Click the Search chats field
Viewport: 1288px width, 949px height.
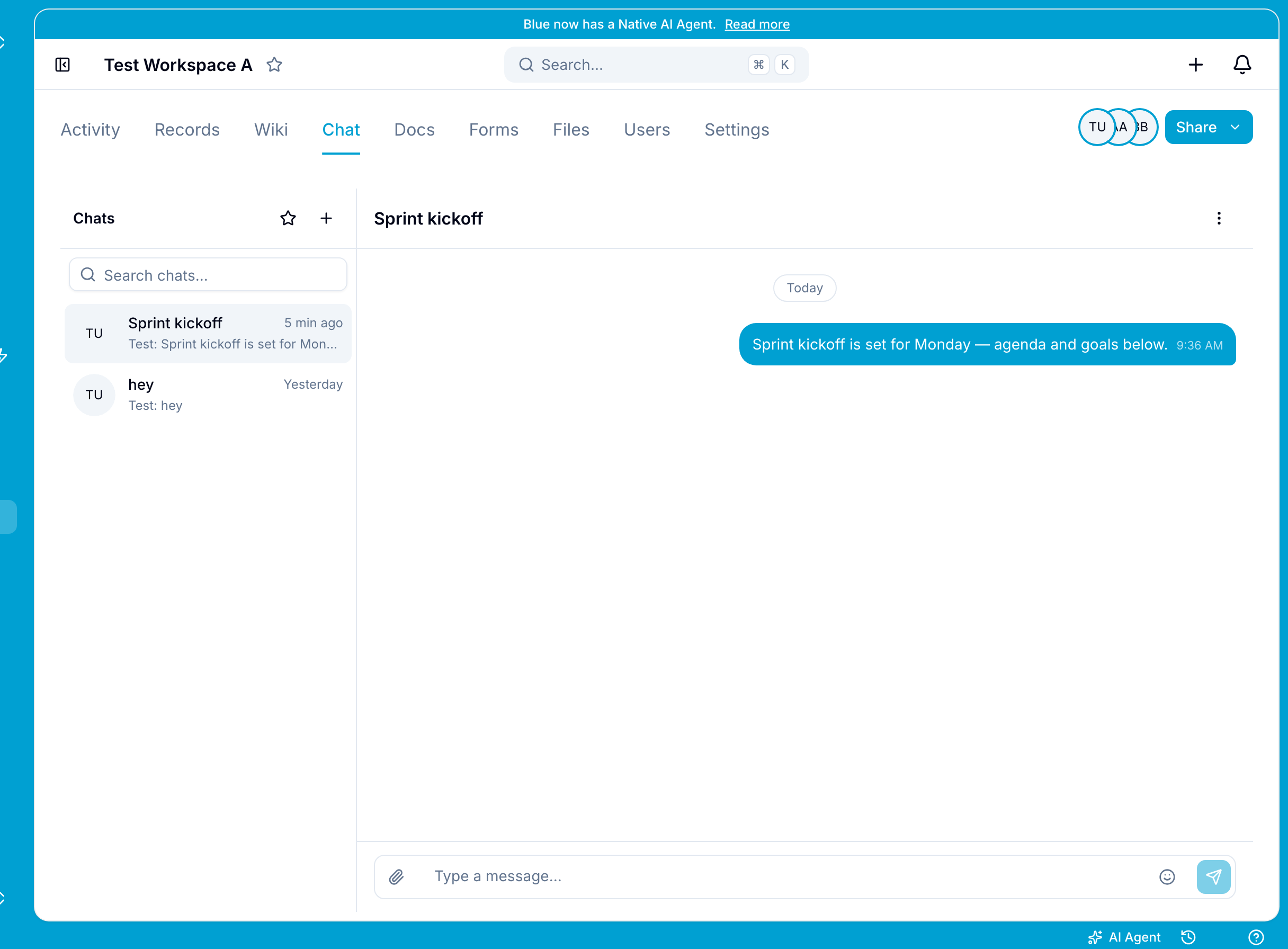[x=208, y=275]
